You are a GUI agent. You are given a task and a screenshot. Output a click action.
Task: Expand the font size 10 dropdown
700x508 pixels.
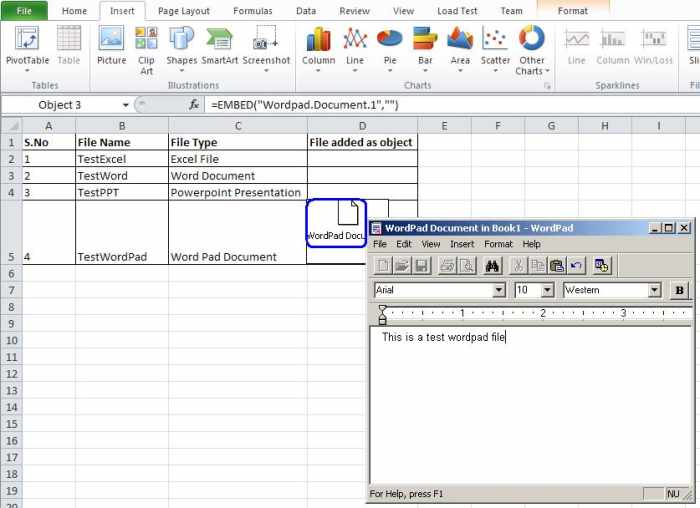coord(547,290)
